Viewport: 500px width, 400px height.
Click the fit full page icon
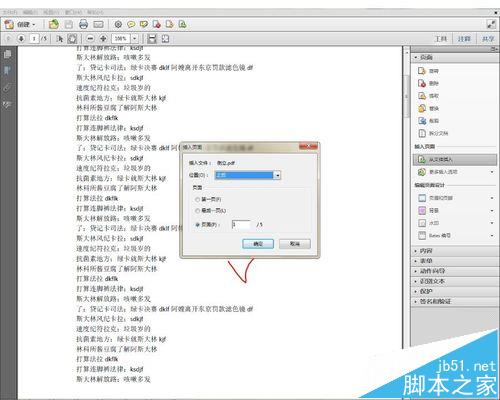[165, 39]
